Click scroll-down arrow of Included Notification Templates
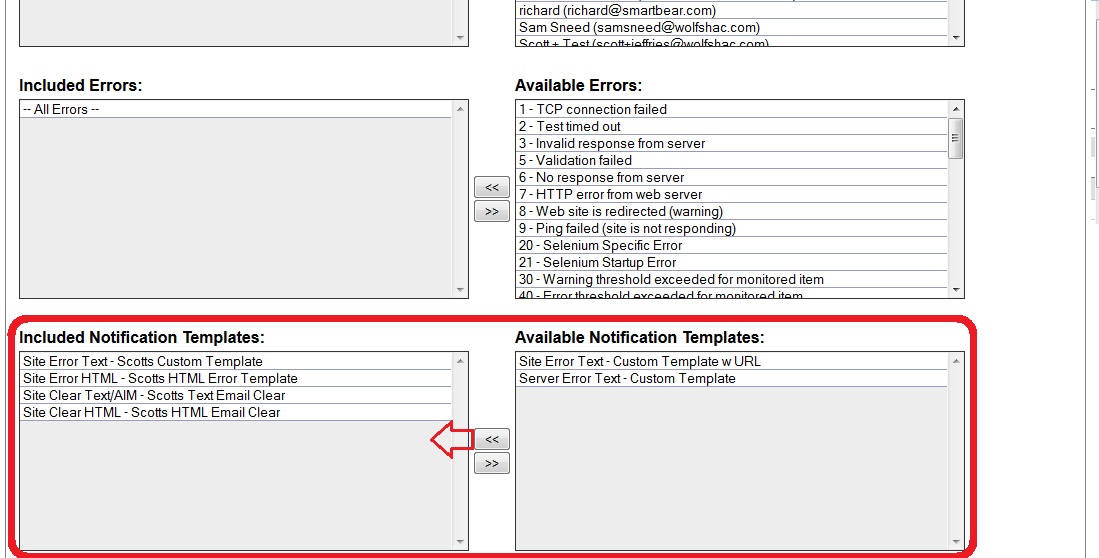The height and width of the screenshot is (558, 1099). coord(460,542)
